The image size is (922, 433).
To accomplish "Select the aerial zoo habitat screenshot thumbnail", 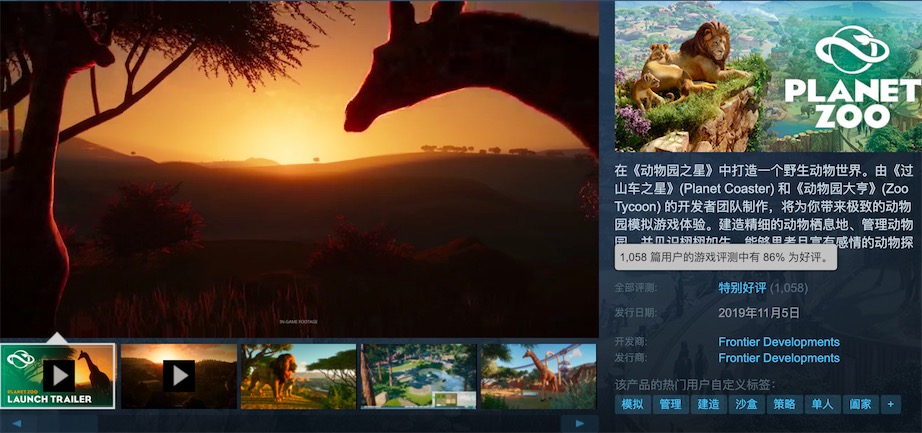I will 418,376.
